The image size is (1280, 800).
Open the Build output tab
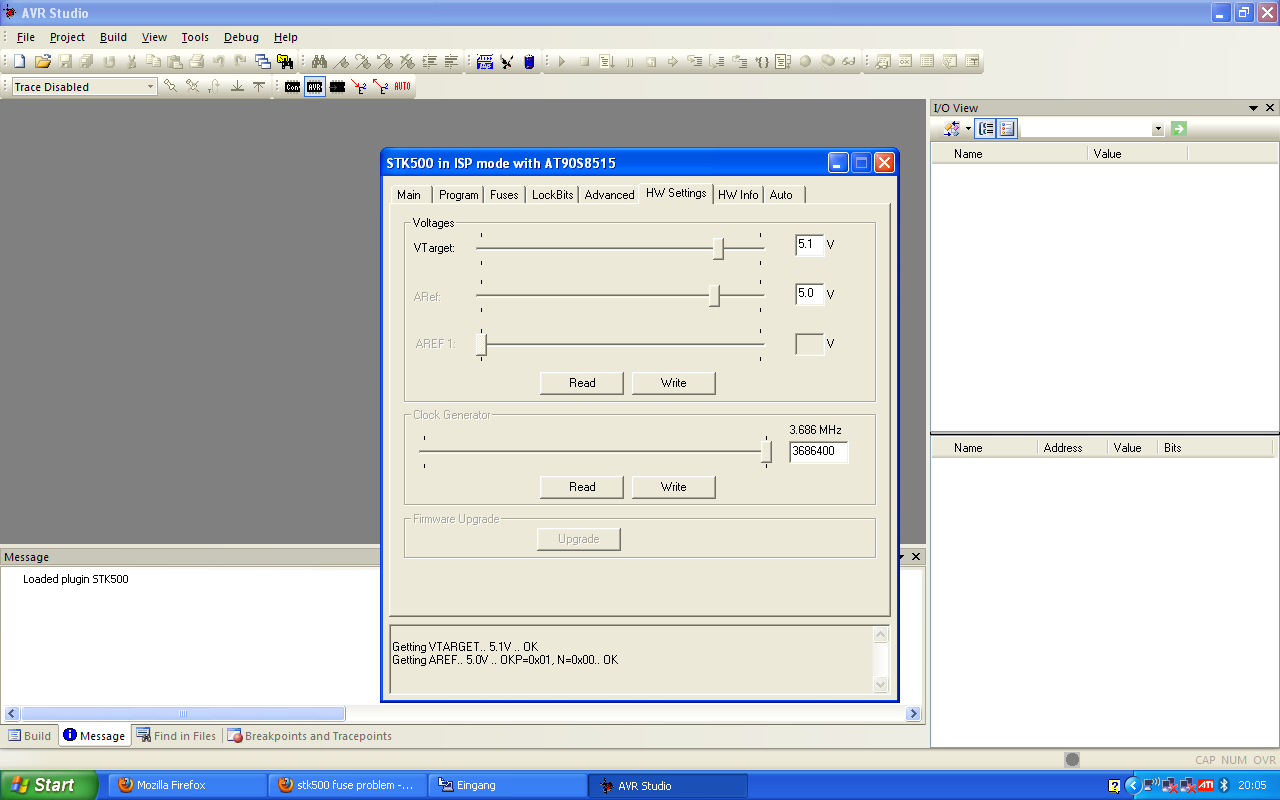point(29,736)
